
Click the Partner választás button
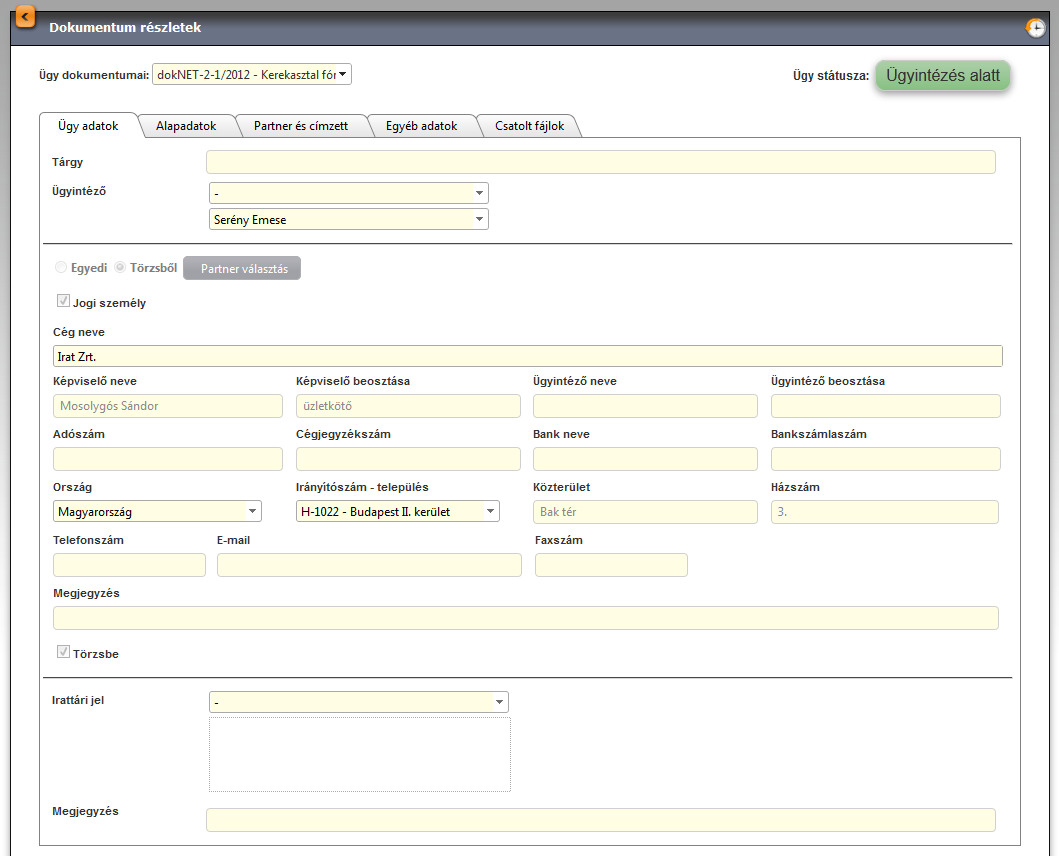coord(242,268)
